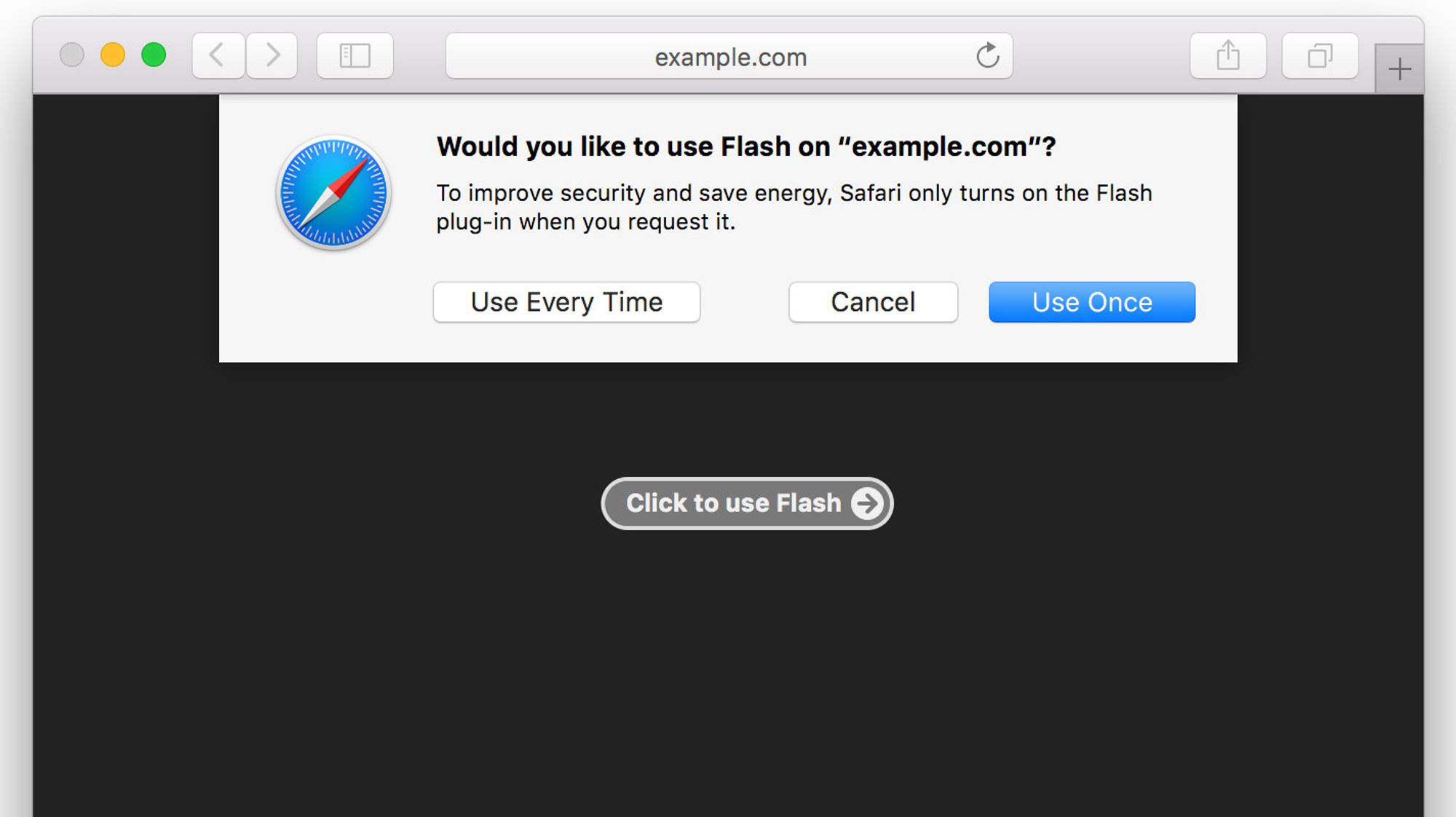Click the Safari compass icon in the dialog
This screenshot has height=817, width=1456.
pos(333,193)
